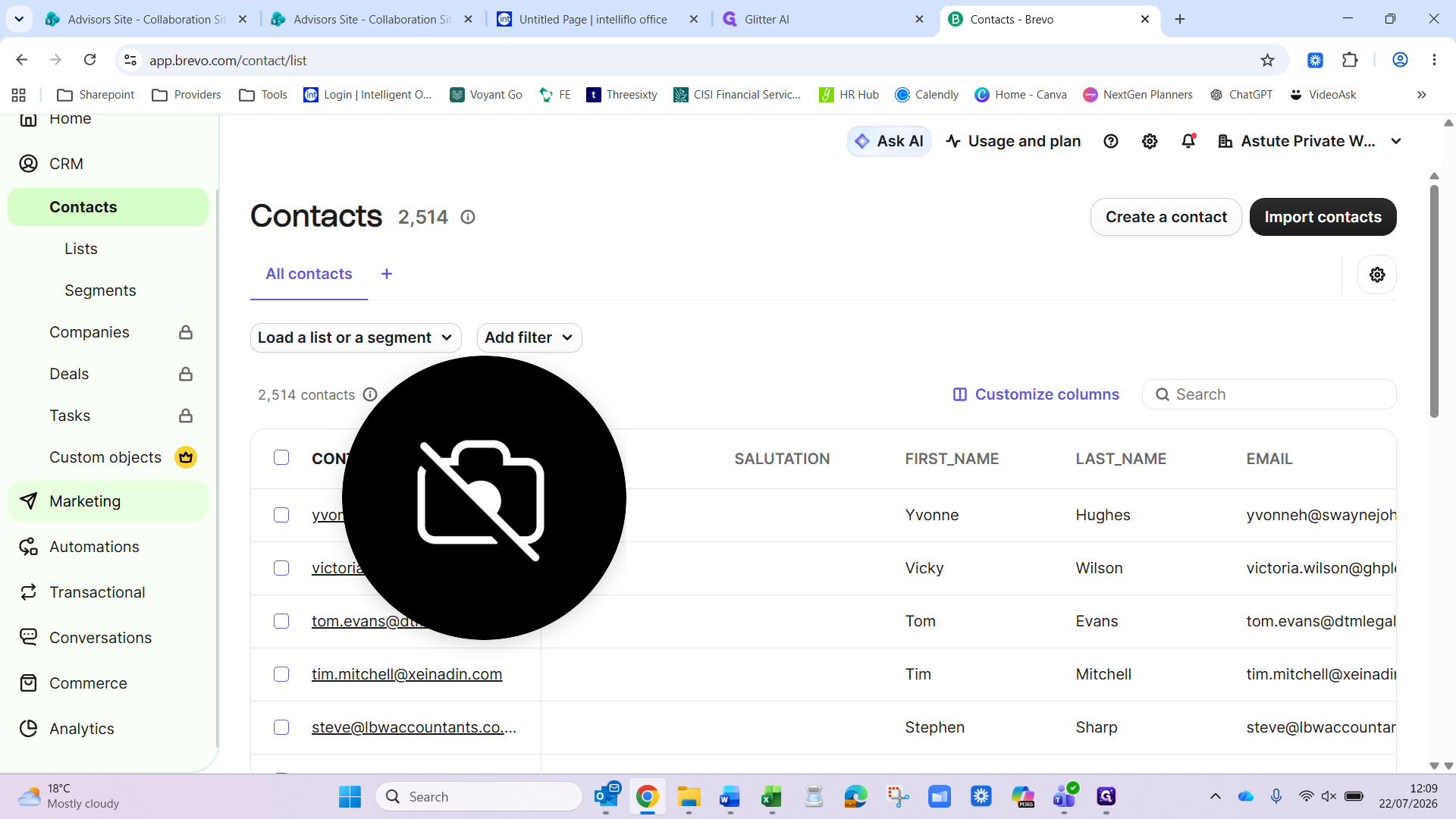Add a new contacts view tab
This screenshot has height=819, width=1456.
(x=387, y=274)
